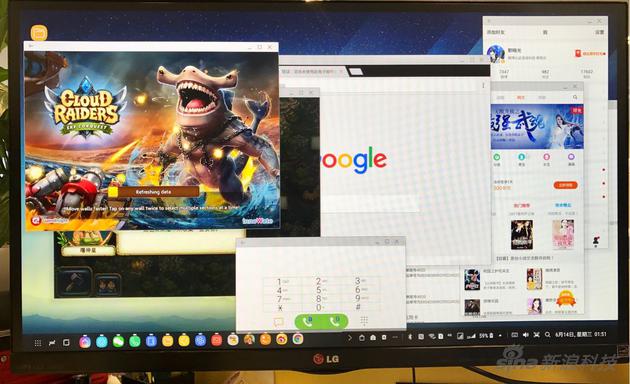Click the second green call button in dialer
630x384 pixels.
(x=334, y=321)
